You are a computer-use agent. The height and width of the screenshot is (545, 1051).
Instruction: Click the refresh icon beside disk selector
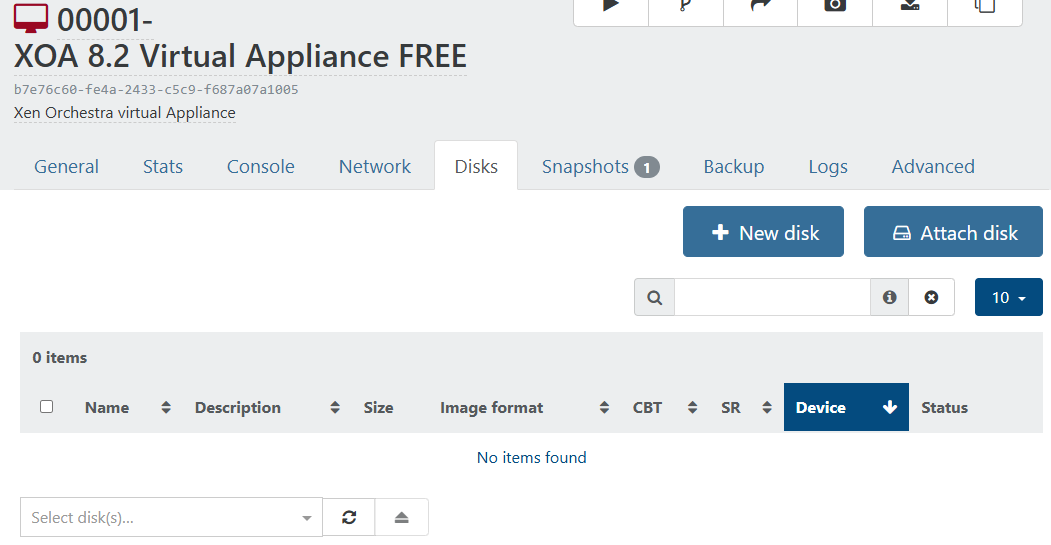[x=349, y=517]
